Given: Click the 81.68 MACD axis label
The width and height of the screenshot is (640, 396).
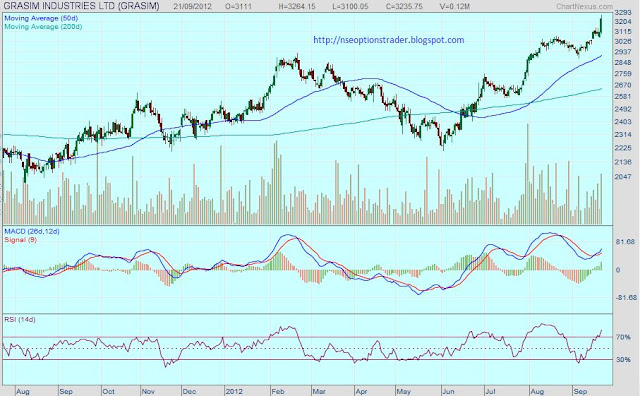Looking at the screenshot, I should pos(625,242).
